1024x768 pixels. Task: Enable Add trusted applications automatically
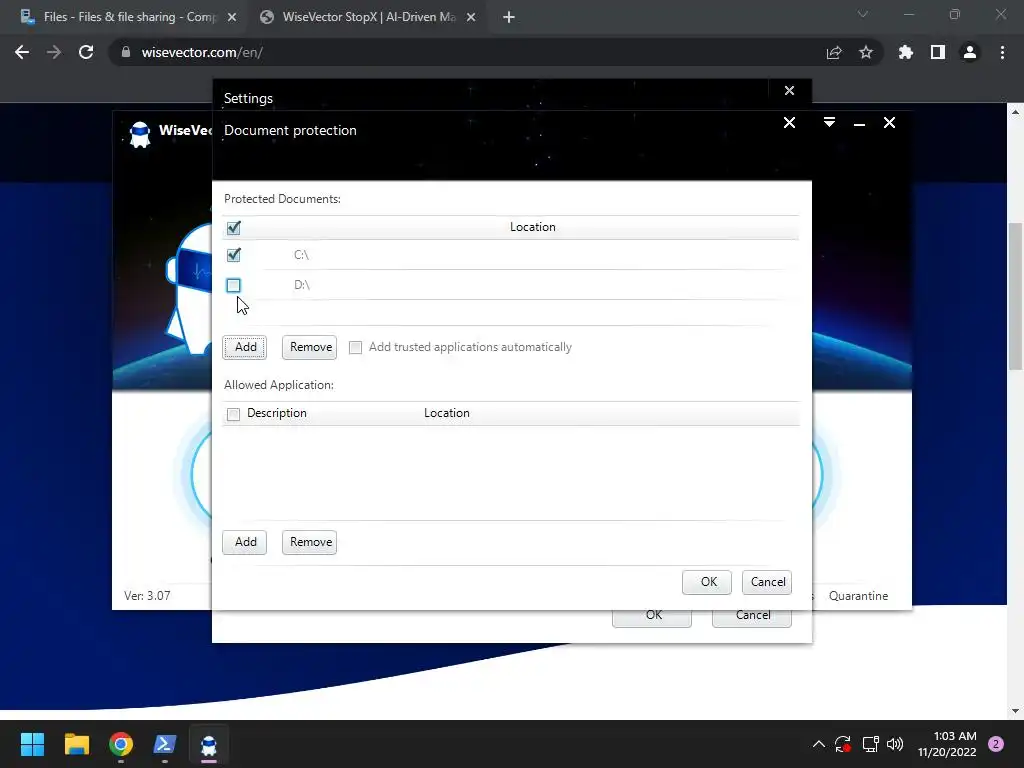(x=355, y=347)
